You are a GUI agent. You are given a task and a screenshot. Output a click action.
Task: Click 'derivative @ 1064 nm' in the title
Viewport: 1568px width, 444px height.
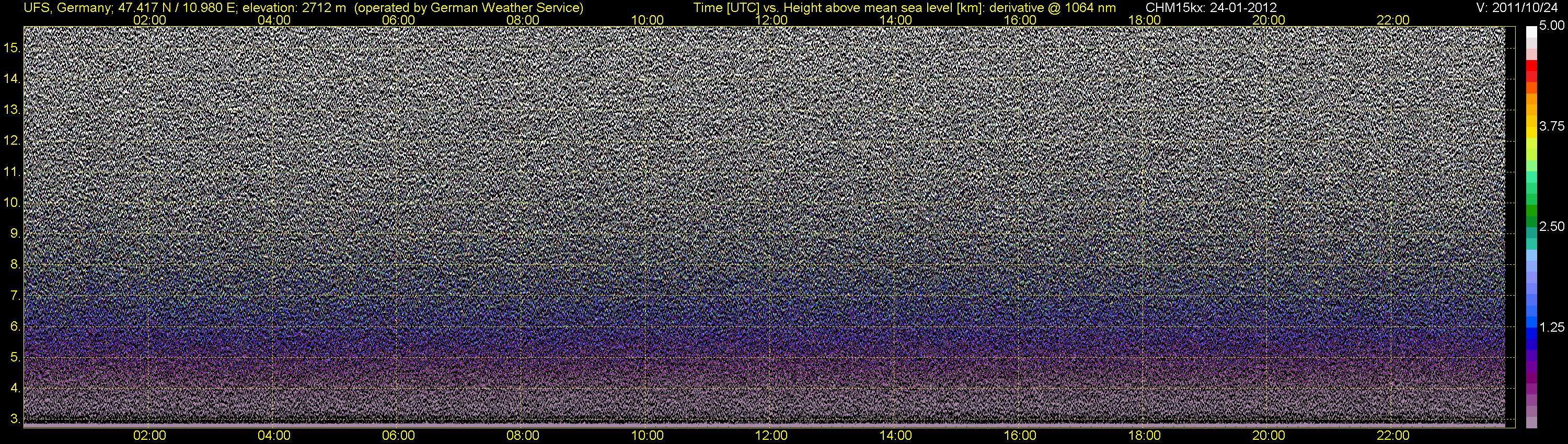[x=1054, y=8]
